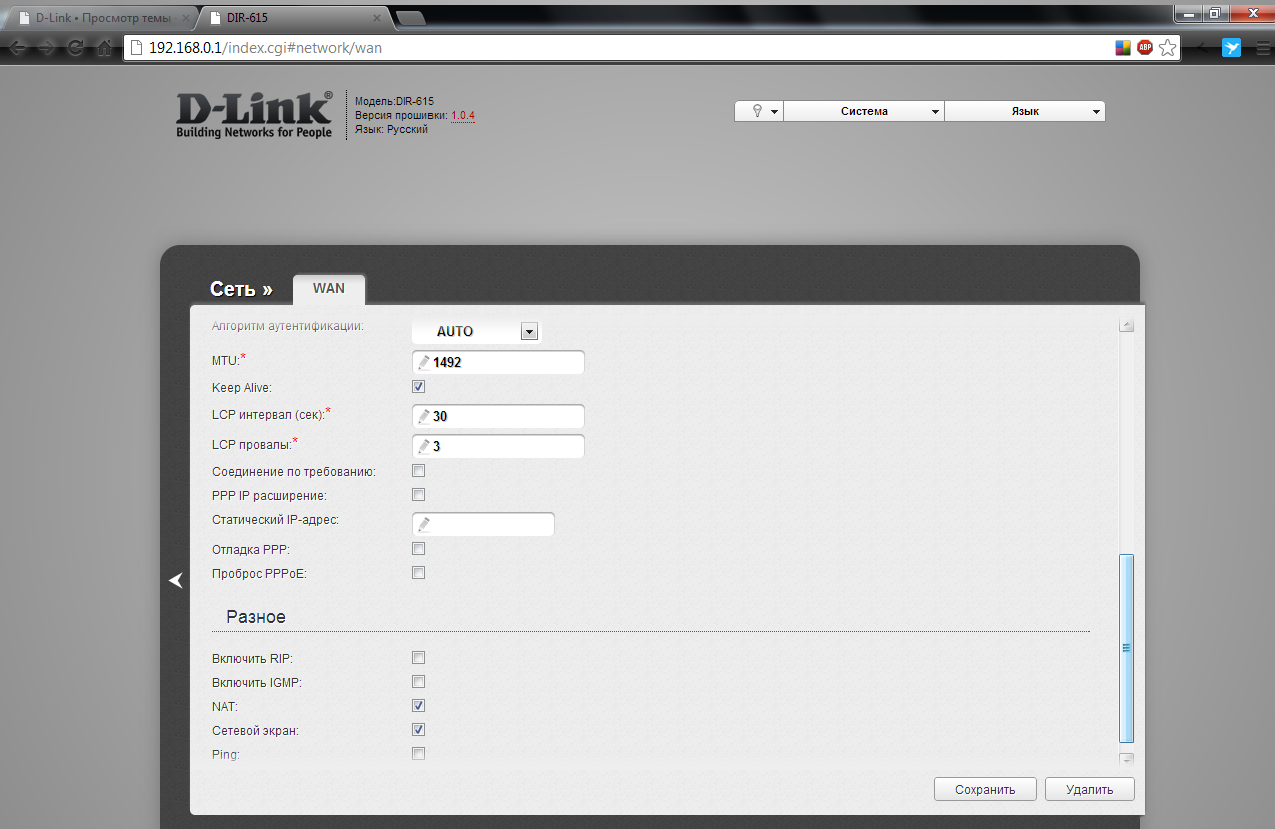Reload the page with refresh icon
The width and height of the screenshot is (1275, 829).
[76, 47]
